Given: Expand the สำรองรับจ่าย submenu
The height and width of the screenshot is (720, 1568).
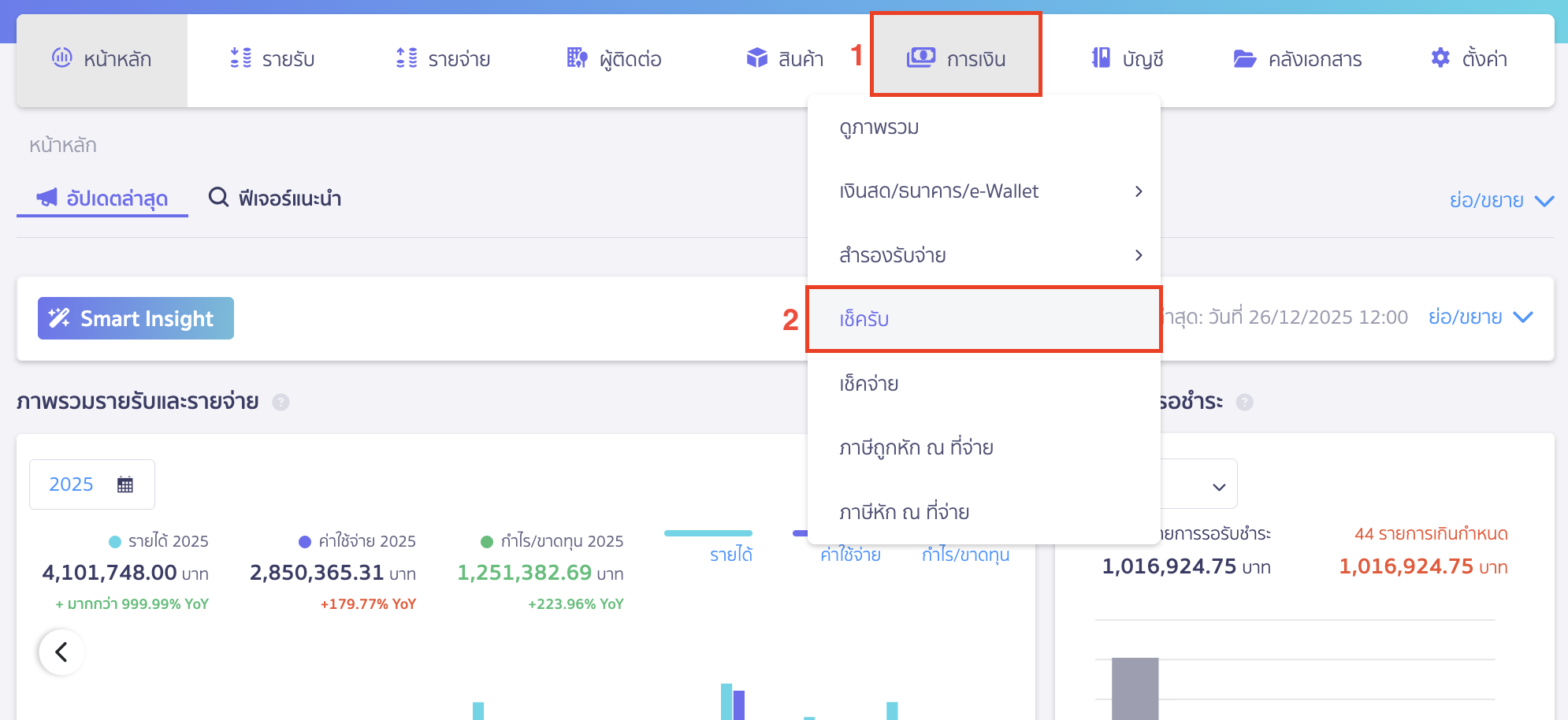Looking at the screenshot, I should (1138, 255).
